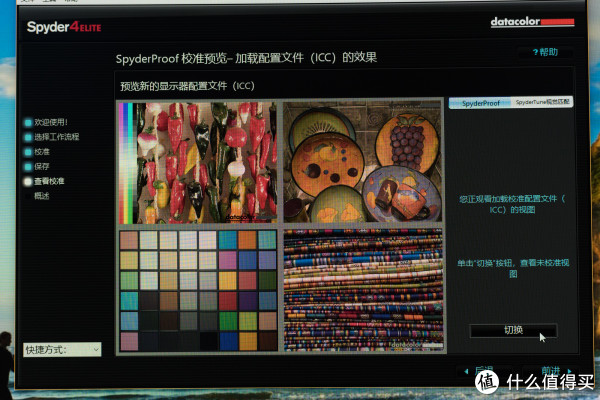Click the 欢迎使用 step indicator
This screenshot has height=400, width=600.
point(27,122)
